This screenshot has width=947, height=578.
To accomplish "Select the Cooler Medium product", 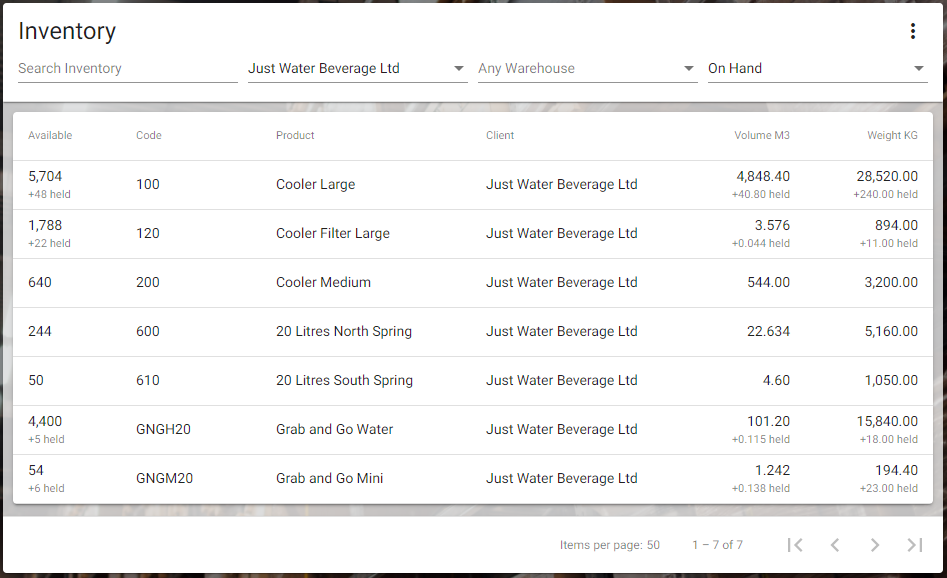I will click(x=323, y=282).
